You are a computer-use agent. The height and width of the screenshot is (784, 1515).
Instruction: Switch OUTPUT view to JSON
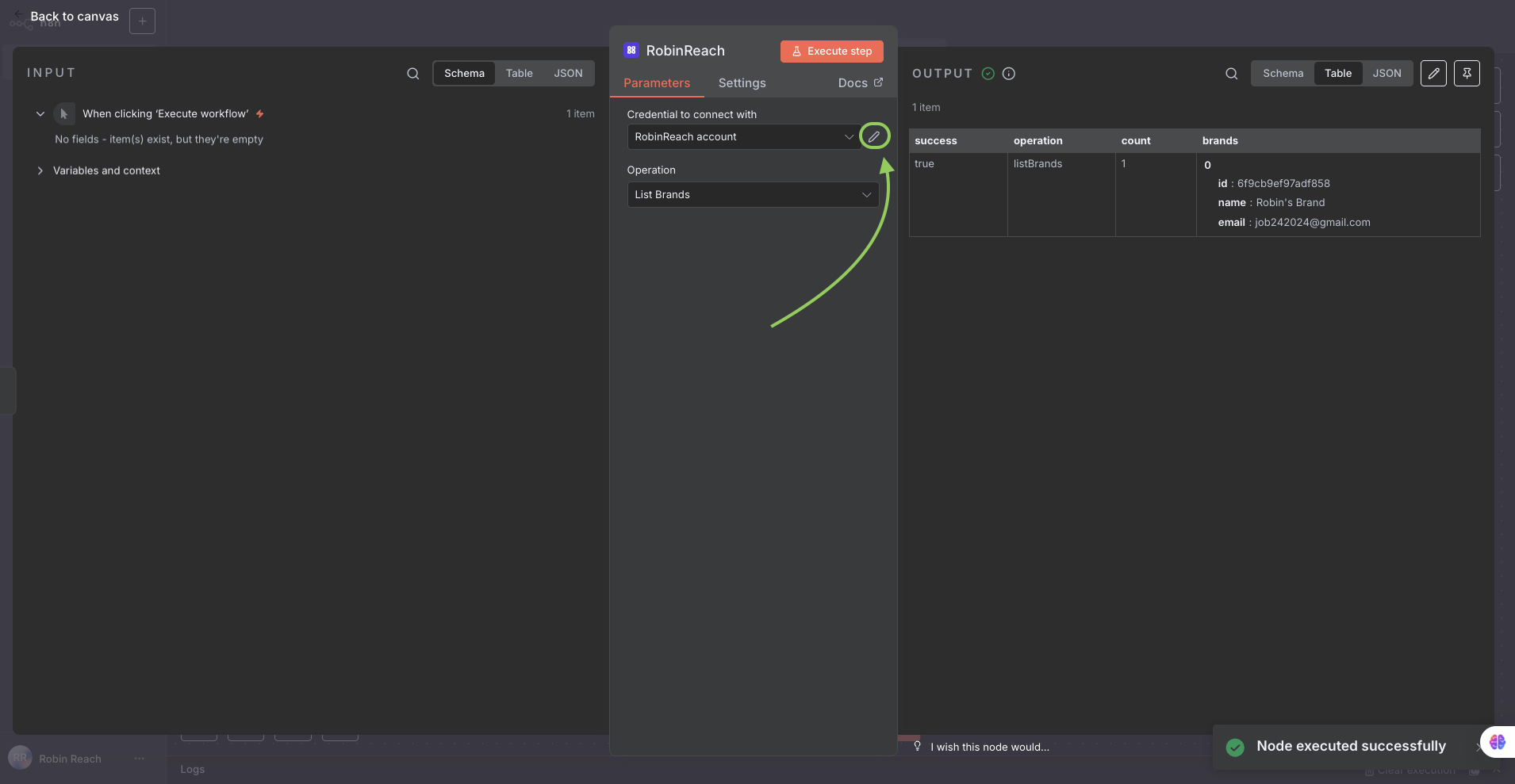(1387, 74)
